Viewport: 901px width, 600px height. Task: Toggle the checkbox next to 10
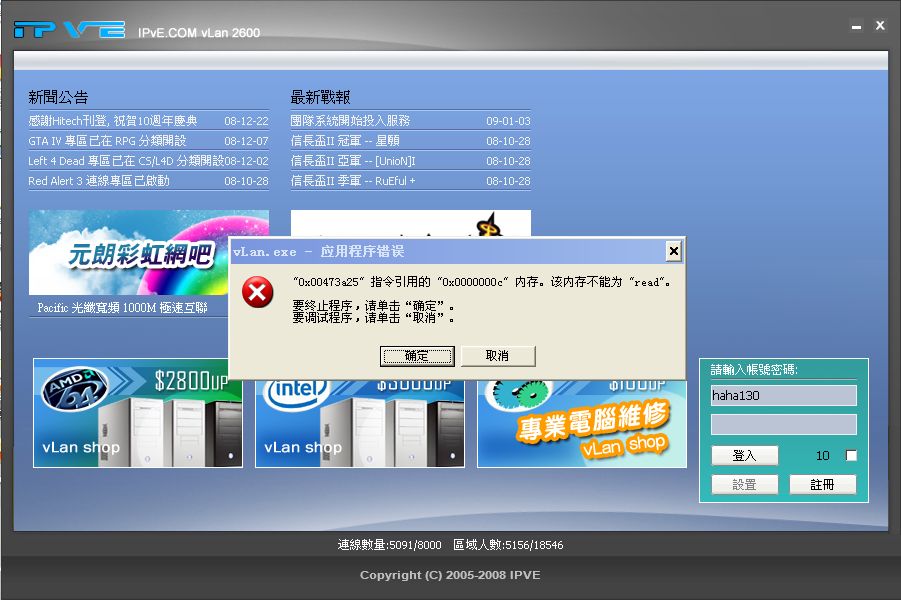tap(851, 455)
